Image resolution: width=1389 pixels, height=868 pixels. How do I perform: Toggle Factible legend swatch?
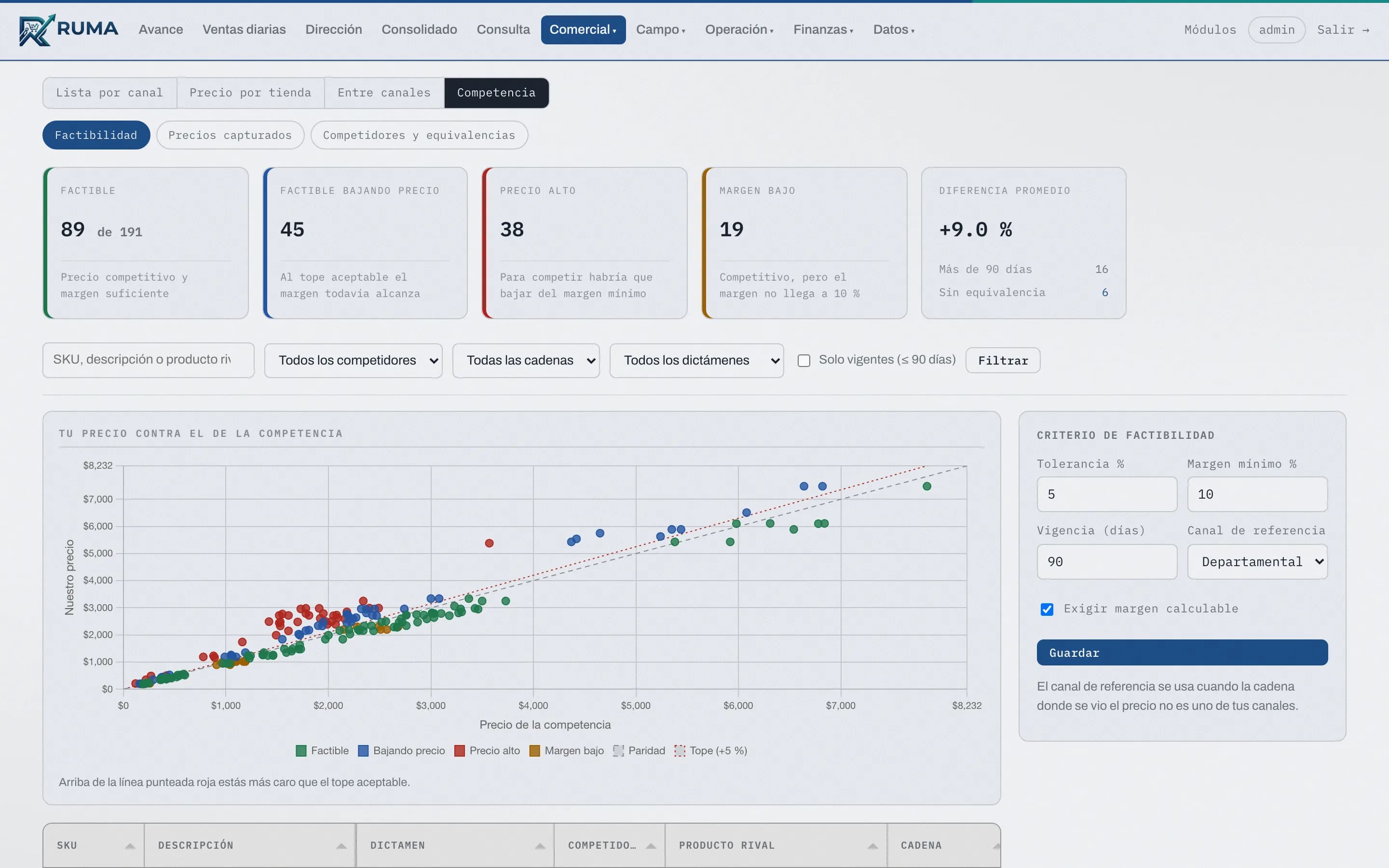[301, 751]
